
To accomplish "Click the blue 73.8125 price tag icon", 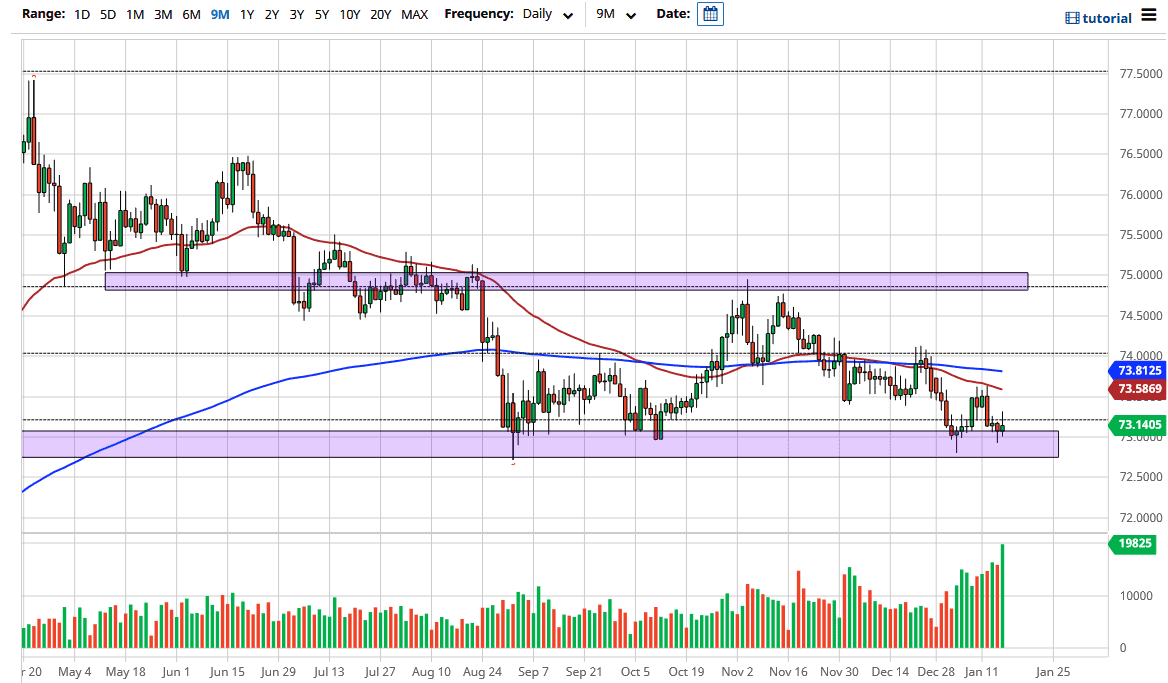I will click(x=1140, y=371).
